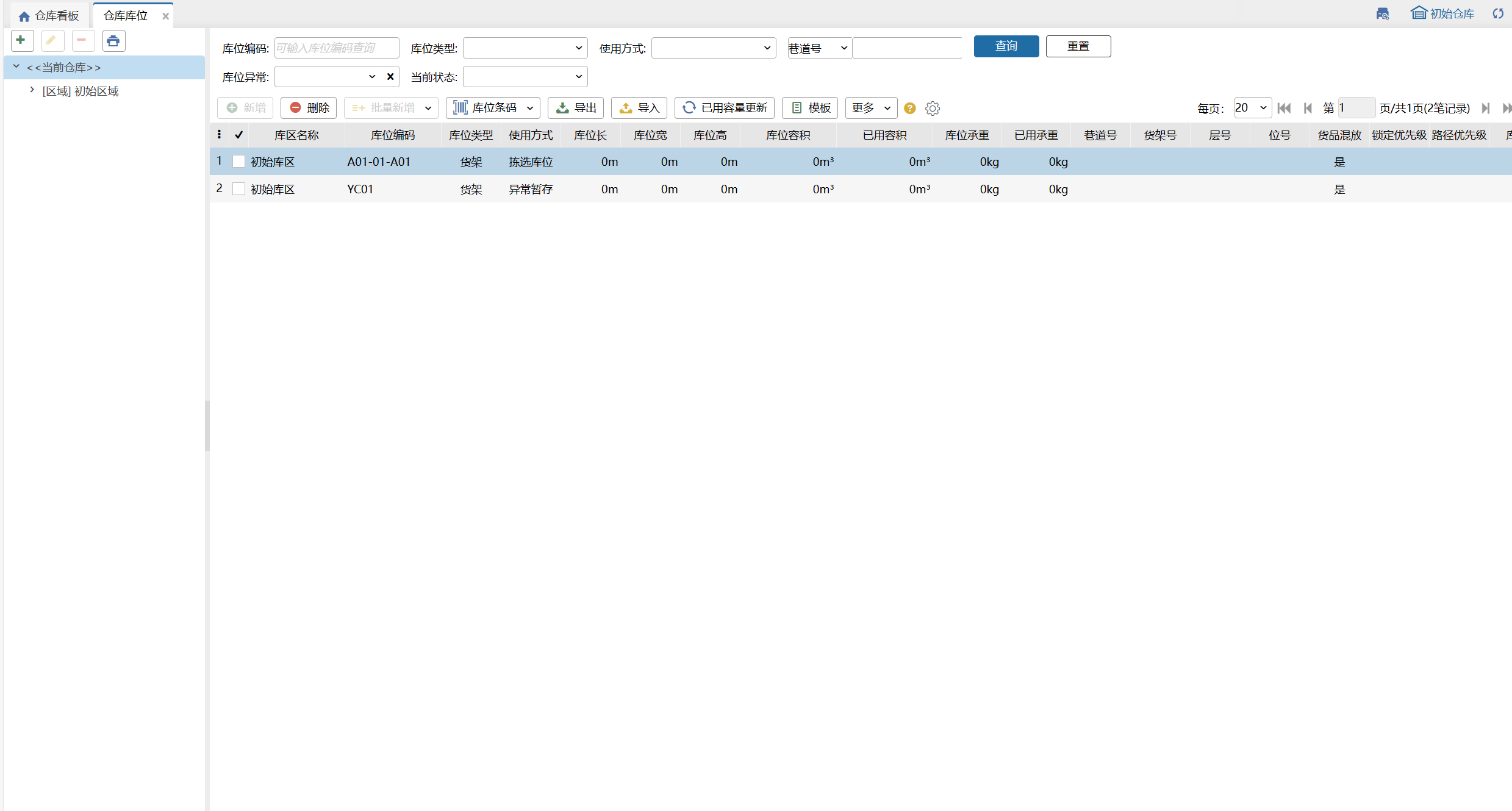Switch to the 仓库看板 tab
1512x811 pixels.
(49, 16)
